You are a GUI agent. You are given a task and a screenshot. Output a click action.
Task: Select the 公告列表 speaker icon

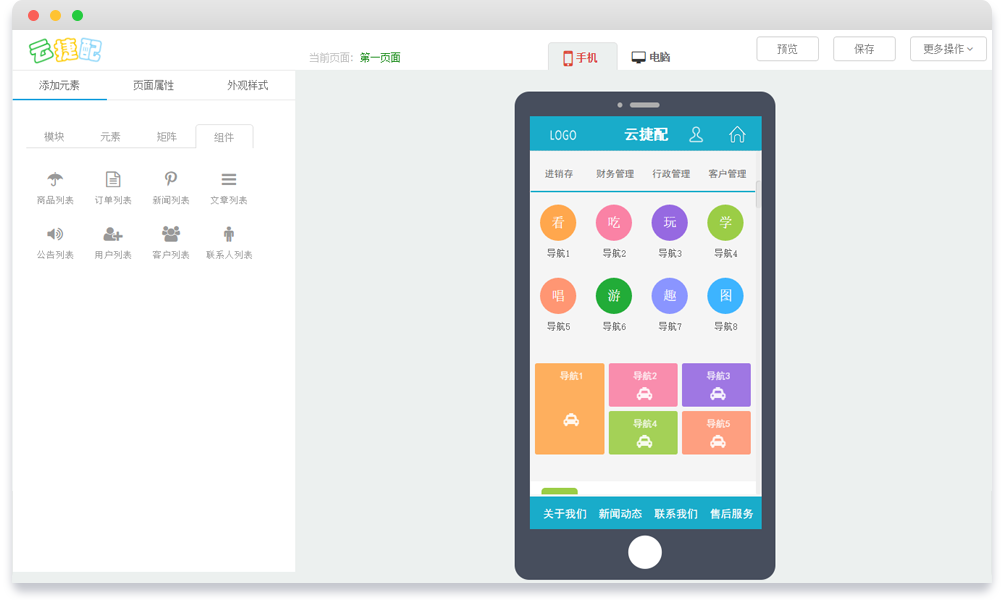click(x=55, y=235)
